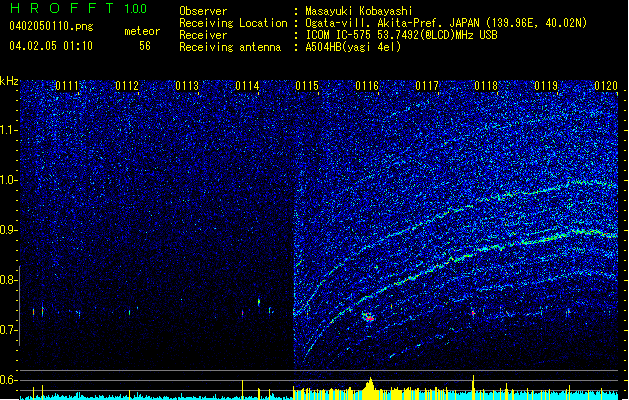
Task: Click the 0.6 kHz axis label
Action: [x=9, y=380]
